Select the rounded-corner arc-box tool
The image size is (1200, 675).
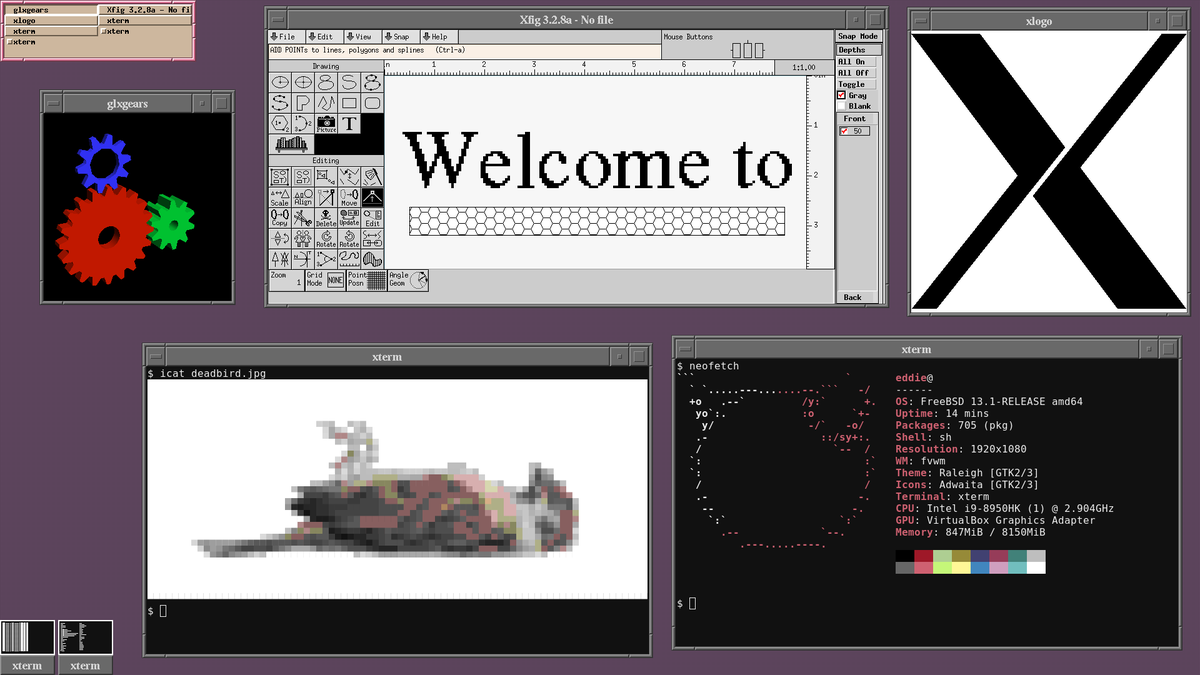pyautogui.click(x=372, y=103)
